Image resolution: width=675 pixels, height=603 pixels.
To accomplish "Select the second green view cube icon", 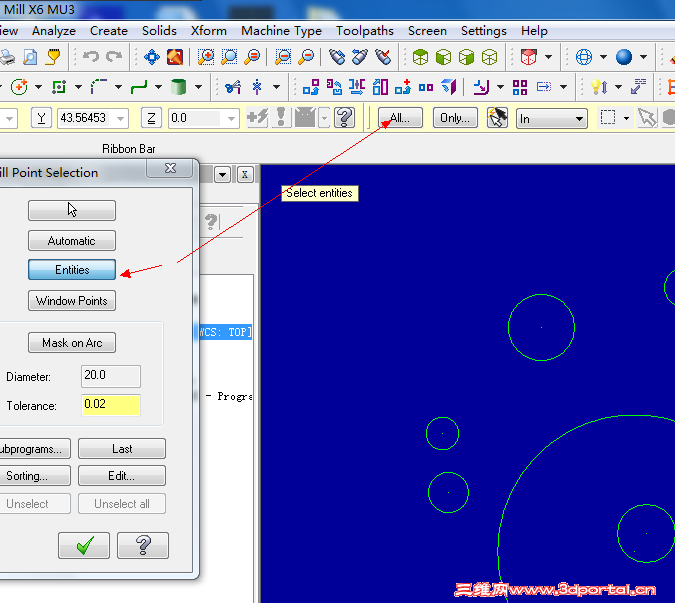I will [443, 57].
